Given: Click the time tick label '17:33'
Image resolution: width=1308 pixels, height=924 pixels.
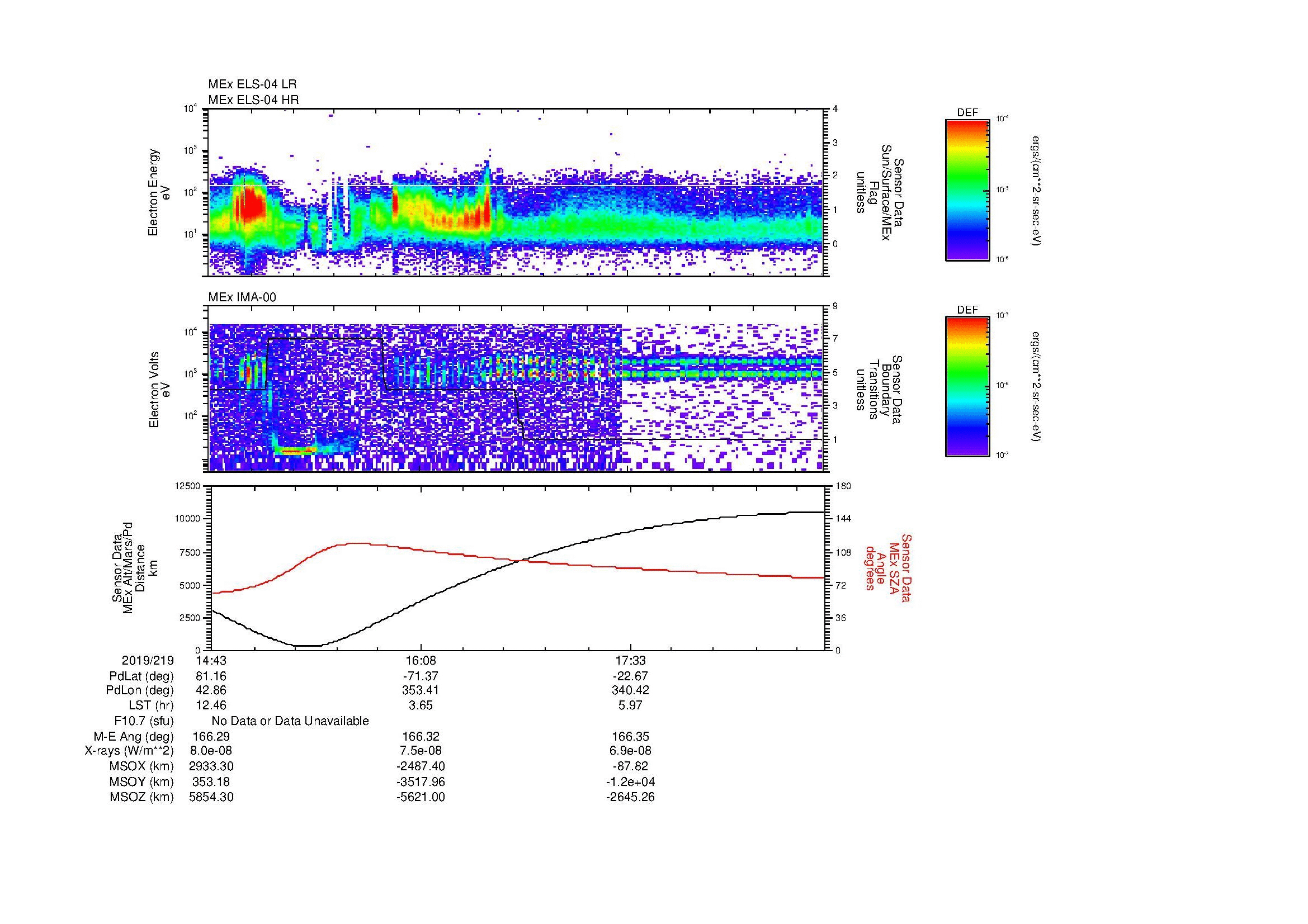Looking at the screenshot, I should (631, 661).
